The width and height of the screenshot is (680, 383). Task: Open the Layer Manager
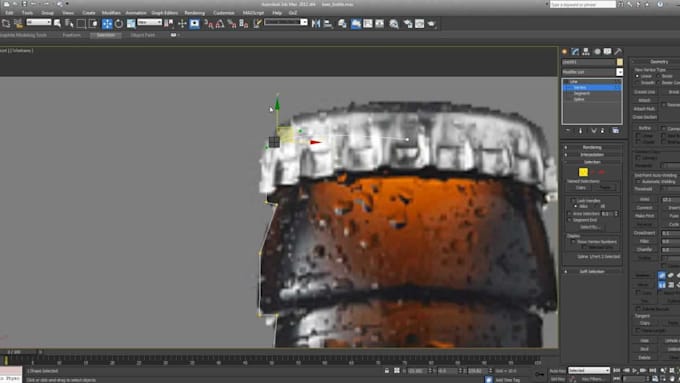click(x=342, y=24)
